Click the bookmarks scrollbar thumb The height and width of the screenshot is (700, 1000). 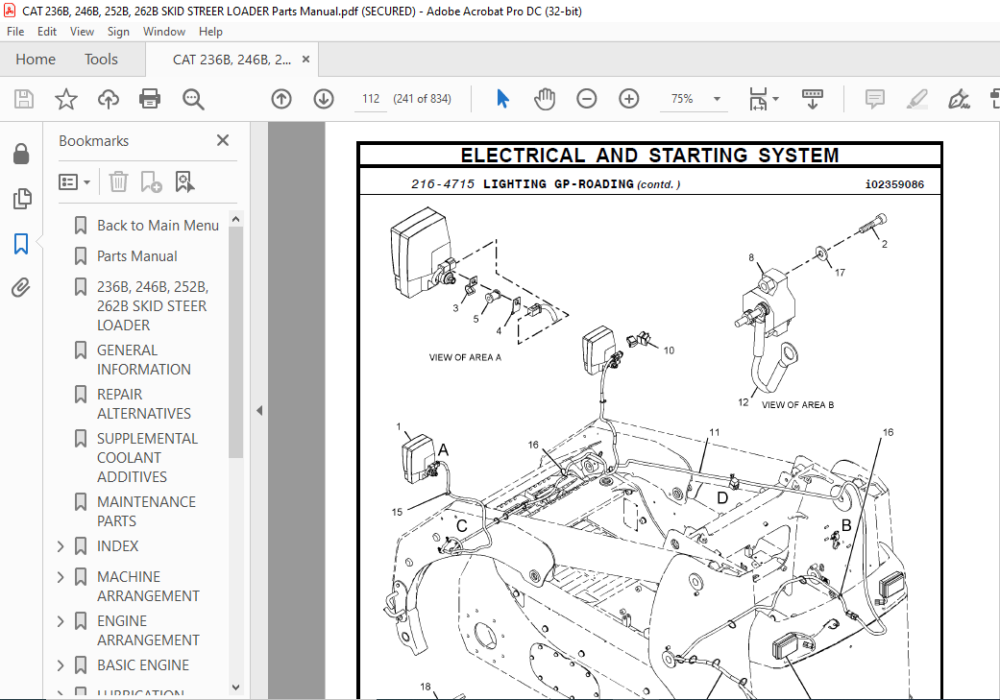[x=235, y=343]
